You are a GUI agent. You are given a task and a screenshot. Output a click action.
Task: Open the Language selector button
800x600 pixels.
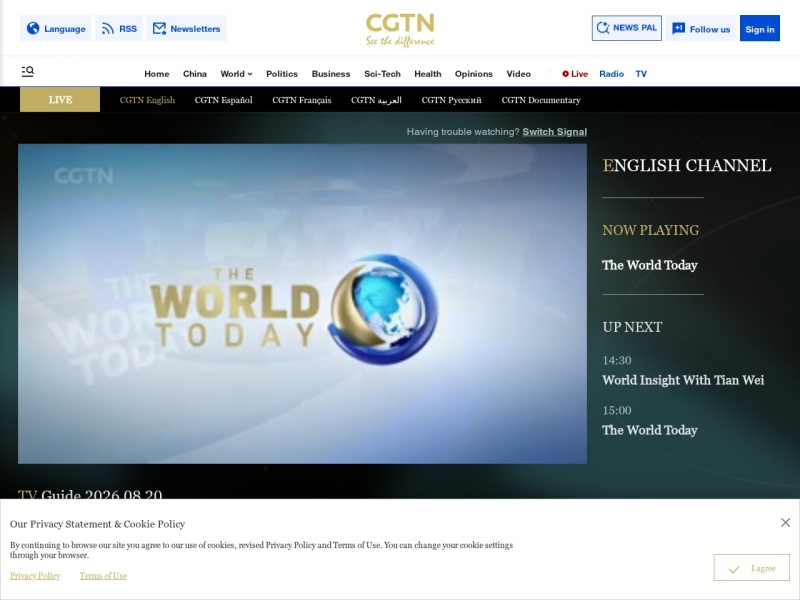pyautogui.click(x=56, y=29)
